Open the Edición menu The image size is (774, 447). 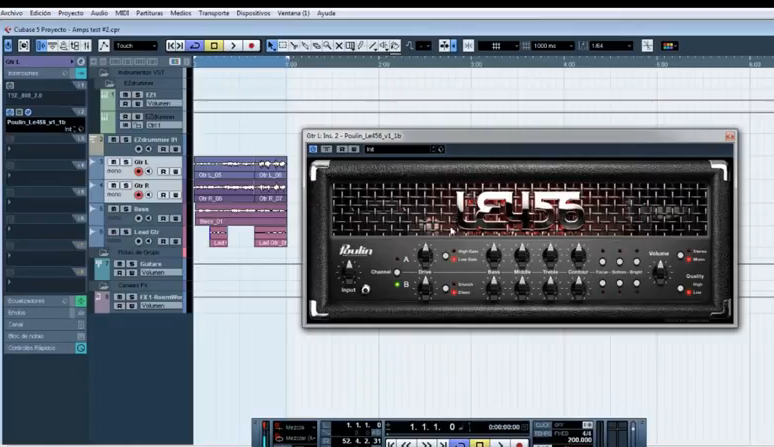(40, 13)
